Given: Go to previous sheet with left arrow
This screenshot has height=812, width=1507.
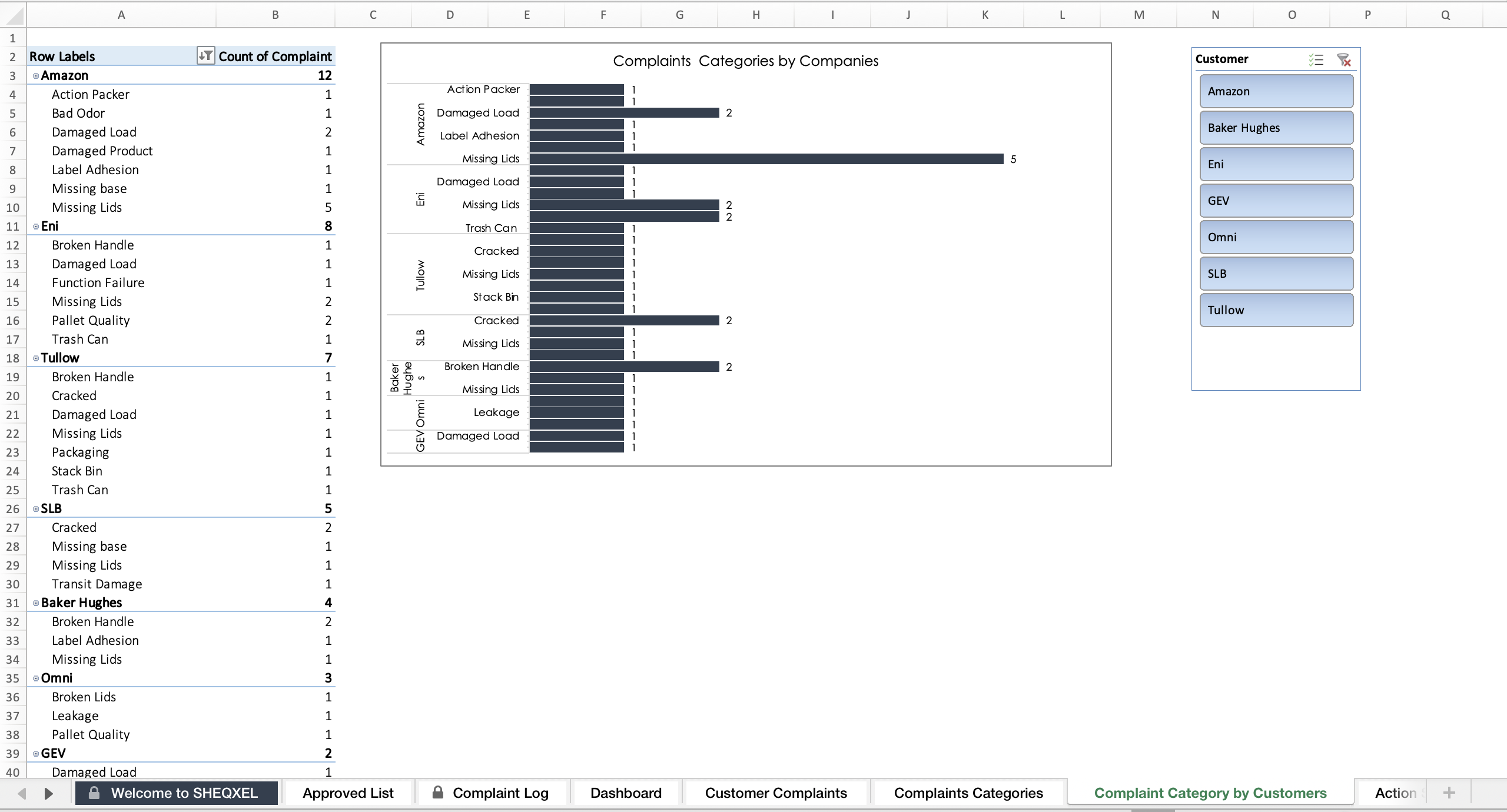Looking at the screenshot, I should [x=22, y=793].
